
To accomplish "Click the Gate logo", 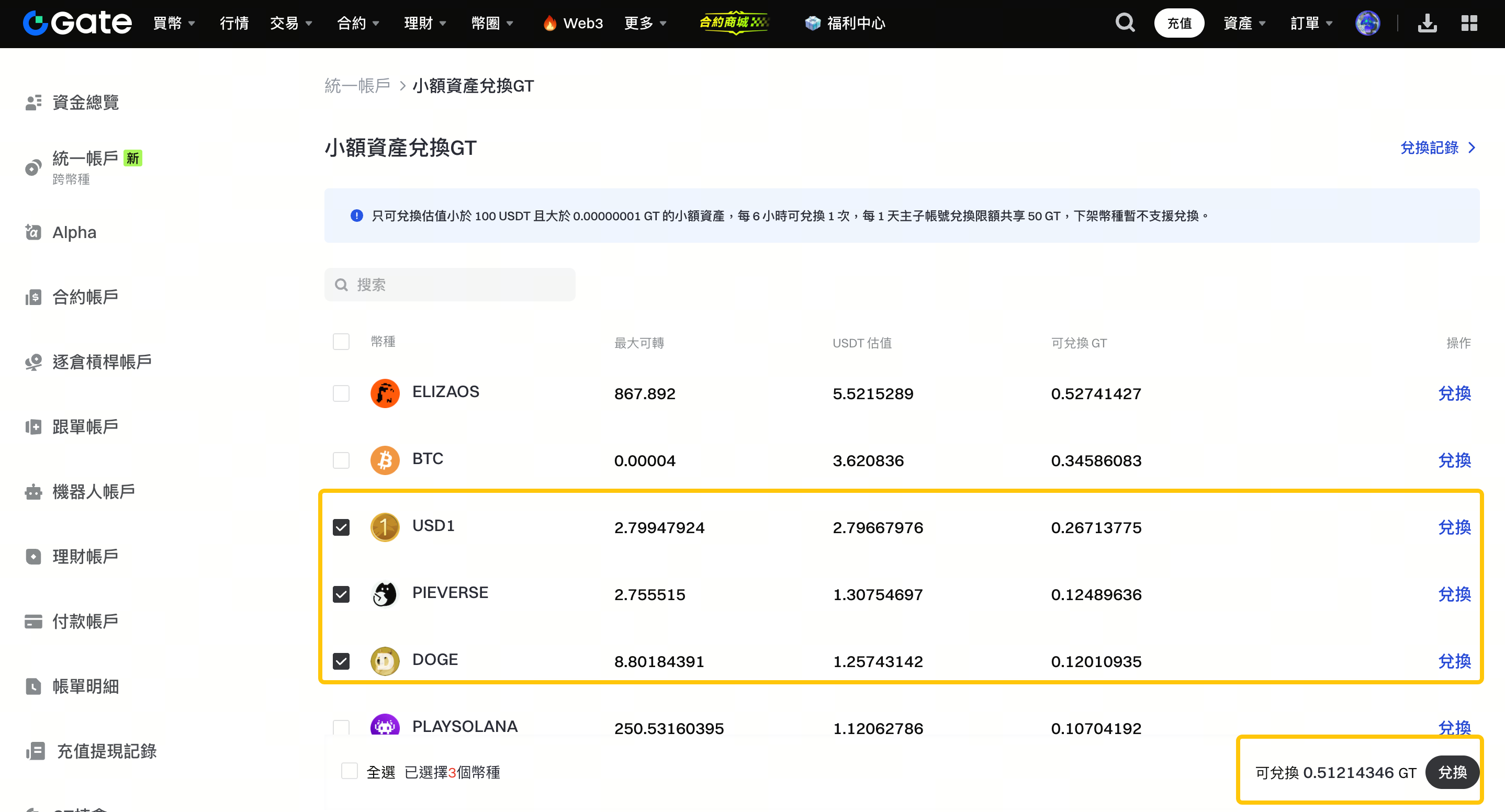I will click(x=77, y=24).
